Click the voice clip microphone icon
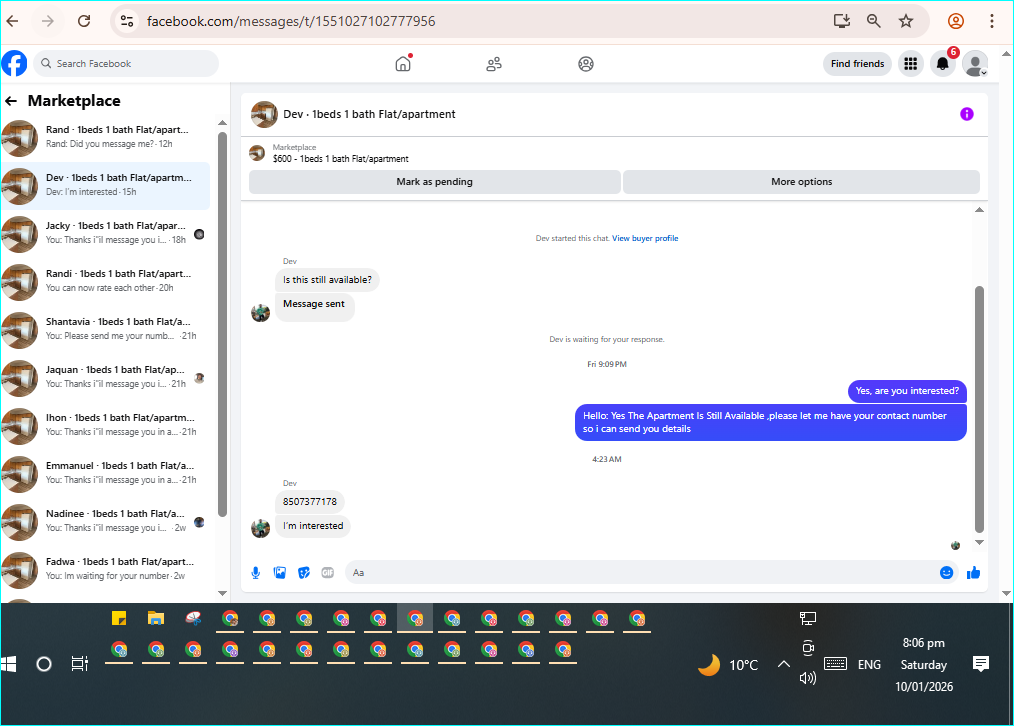This screenshot has width=1014, height=726. coord(255,573)
